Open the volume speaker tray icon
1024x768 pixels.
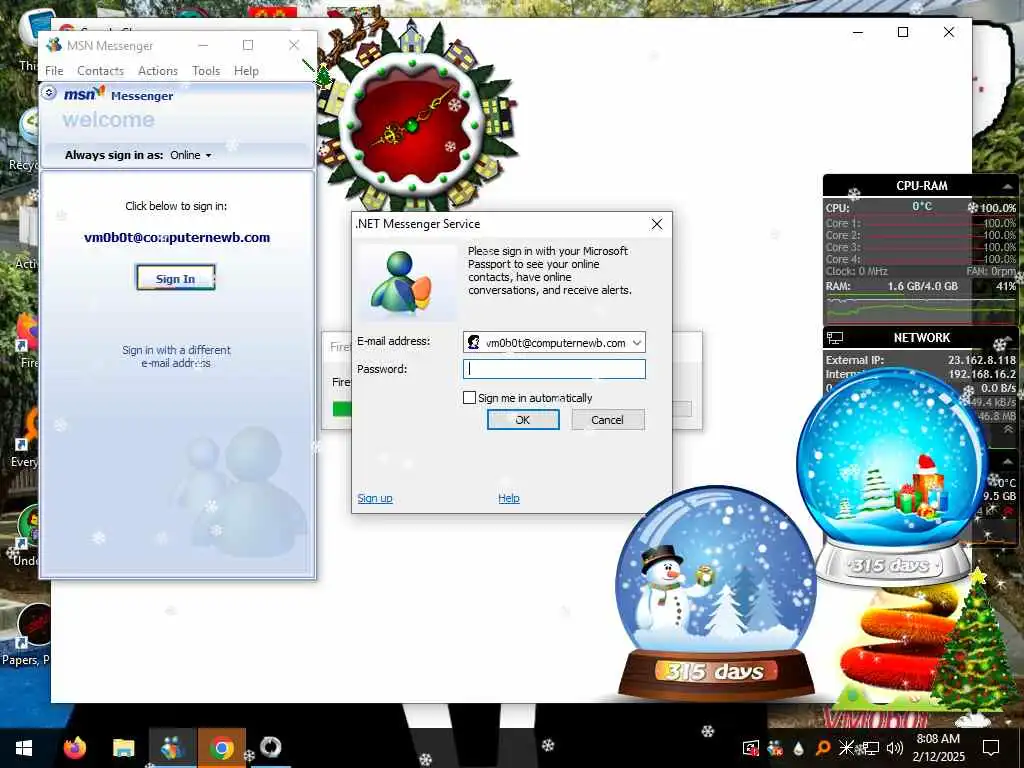pyautogui.click(x=895, y=748)
